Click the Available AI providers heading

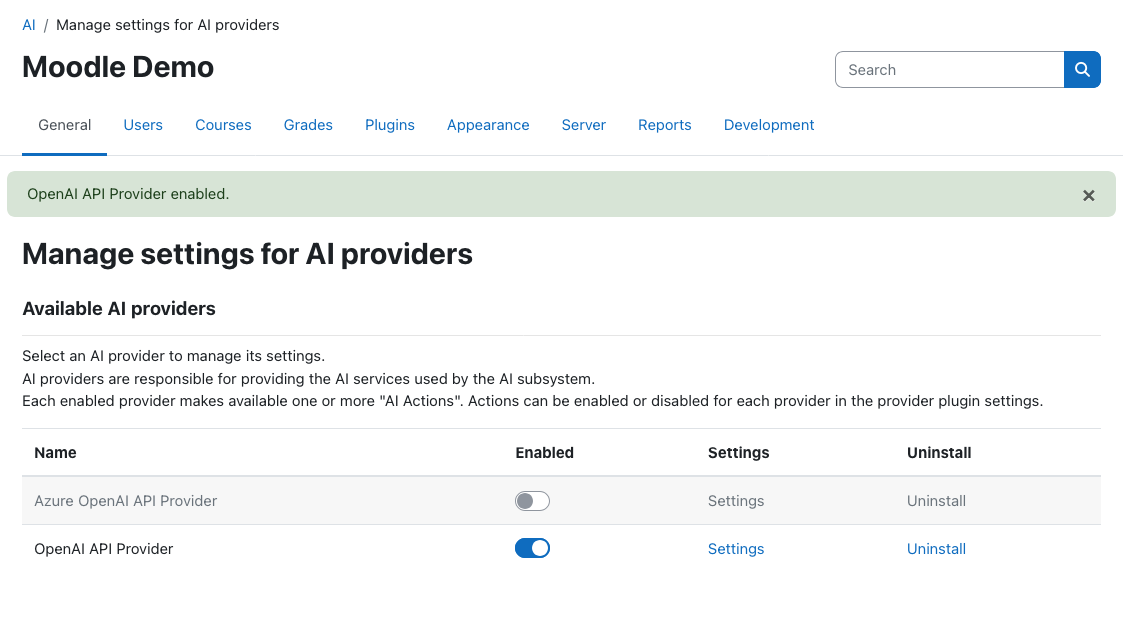[x=119, y=309]
